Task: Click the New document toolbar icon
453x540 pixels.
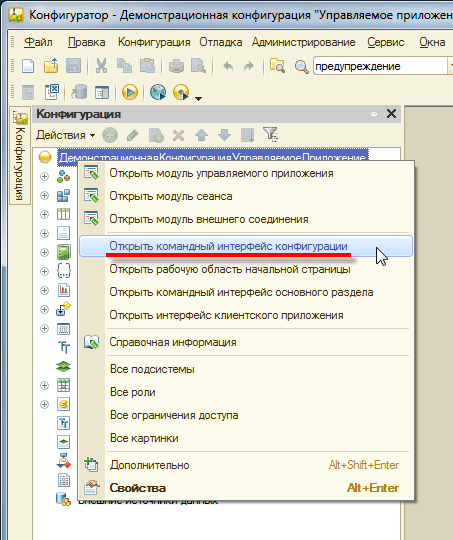Action: (28, 66)
